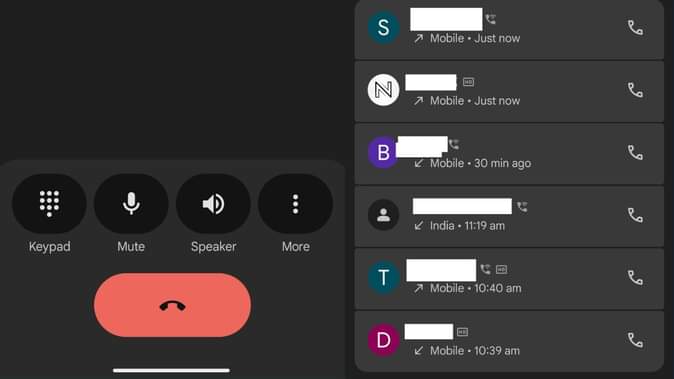The image size is (674, 379).
Task: Tap the teal T contact avatar
Action: point(383,278)
